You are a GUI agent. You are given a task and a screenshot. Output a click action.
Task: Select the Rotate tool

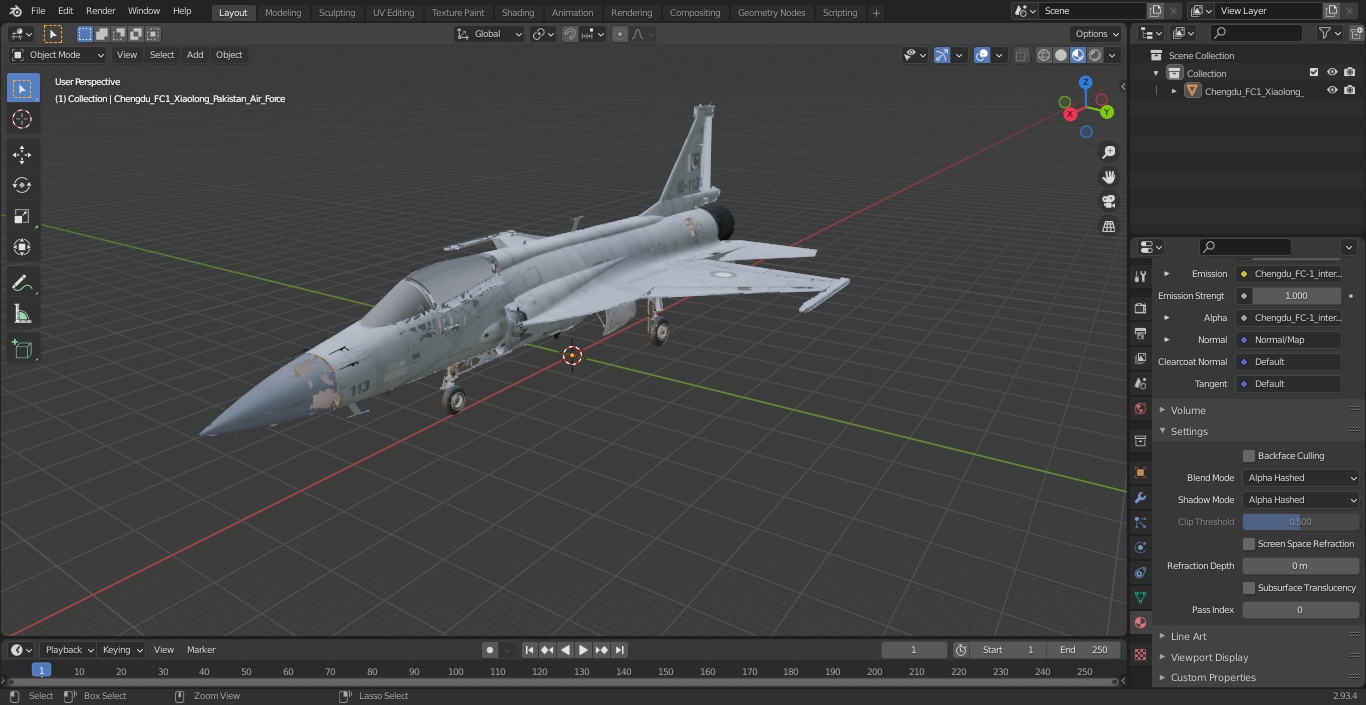pyautogui.click(x=22, y=185)
